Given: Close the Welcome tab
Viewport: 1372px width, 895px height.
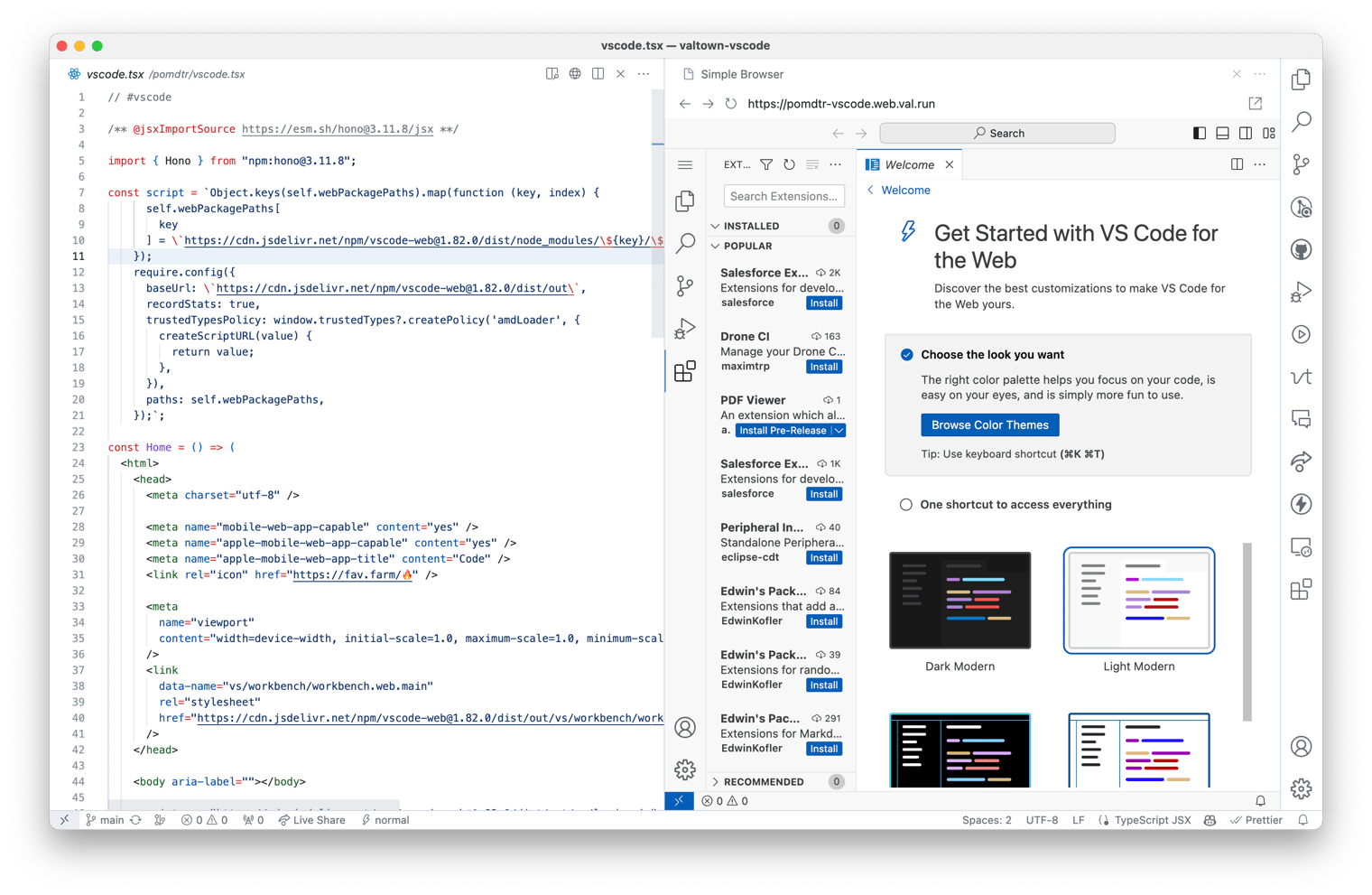Looking at the screenshot, I should pos(950,164).
